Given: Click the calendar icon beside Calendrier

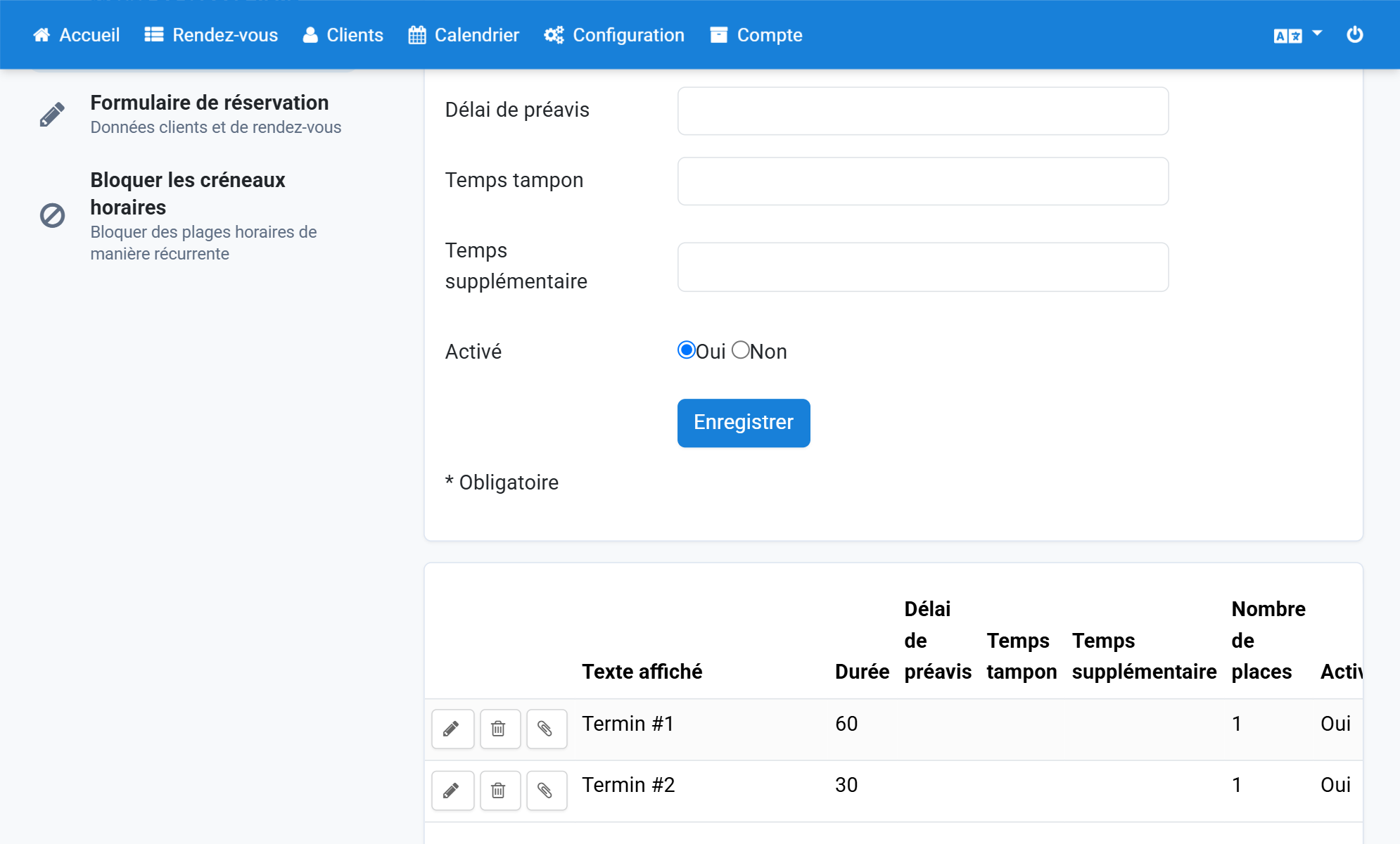Looking at the screenshot, I should pos(417,35).
